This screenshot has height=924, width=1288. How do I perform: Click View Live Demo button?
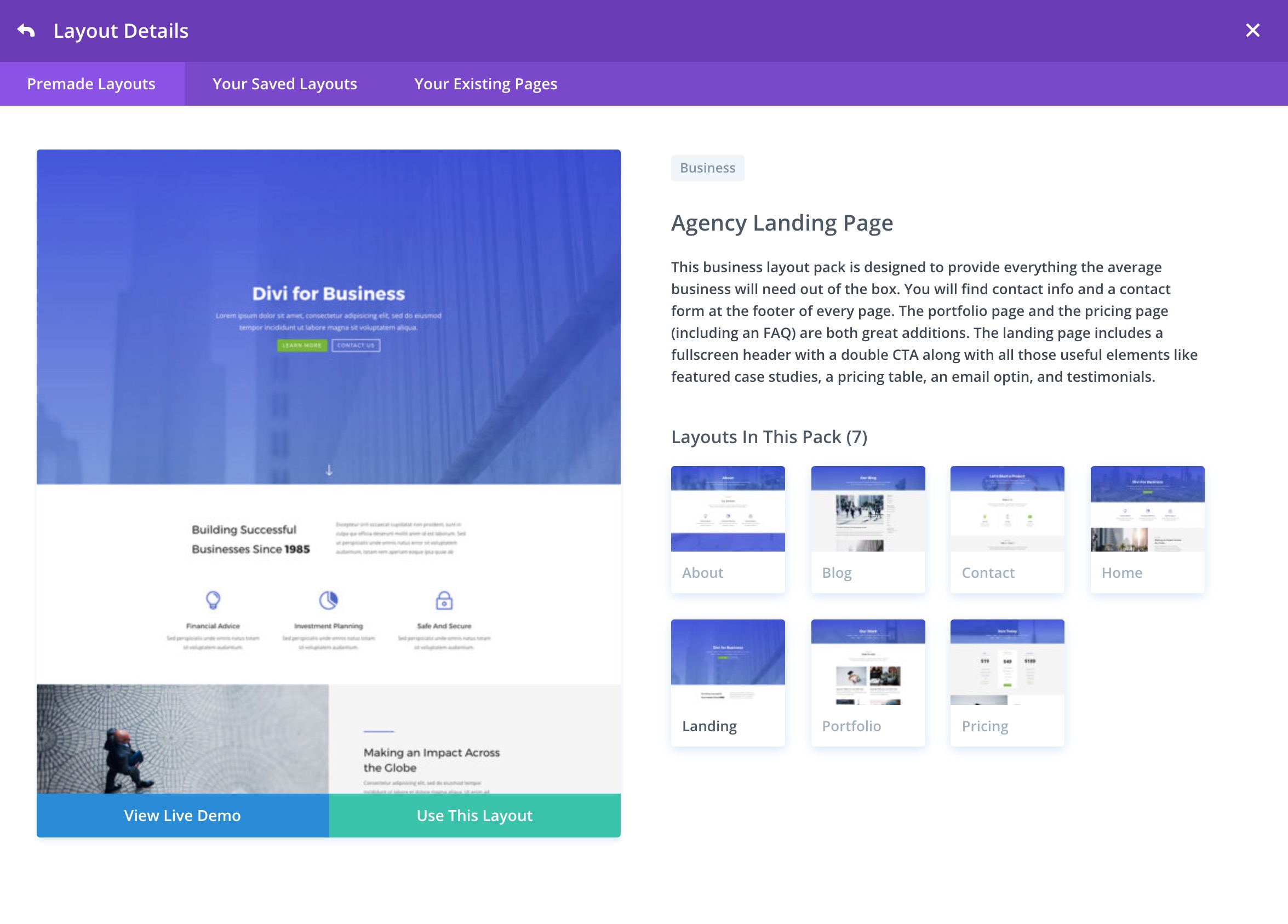coord(182,815)
